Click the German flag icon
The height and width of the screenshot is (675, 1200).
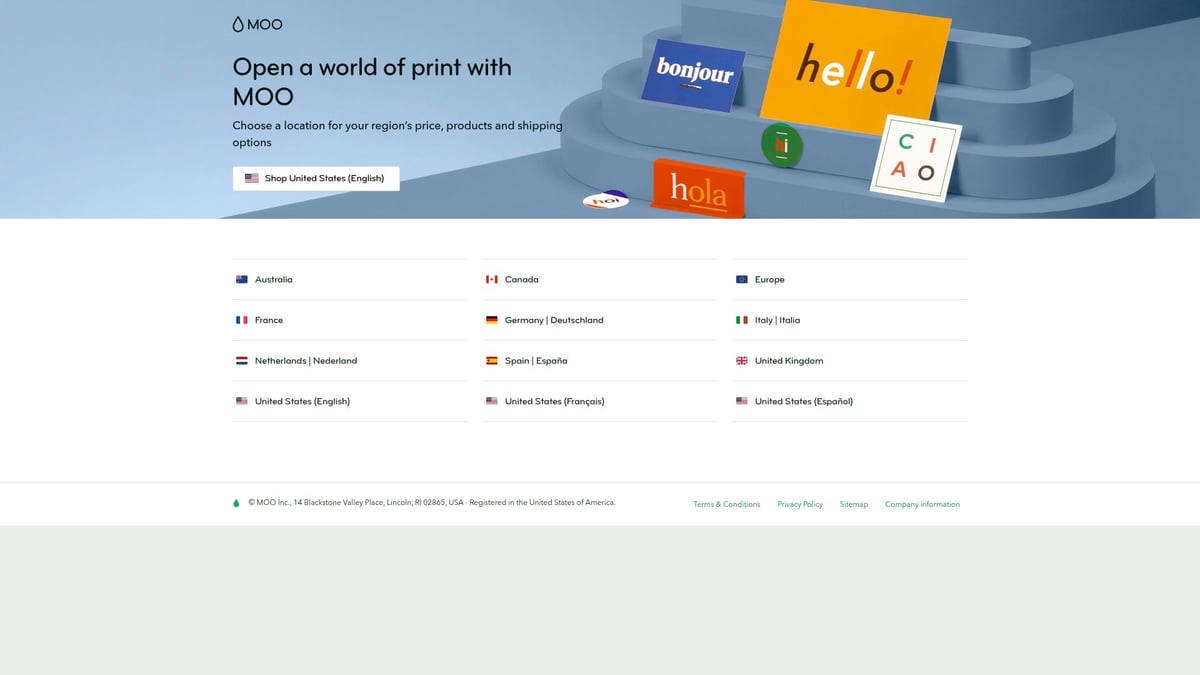pos(491,320)
